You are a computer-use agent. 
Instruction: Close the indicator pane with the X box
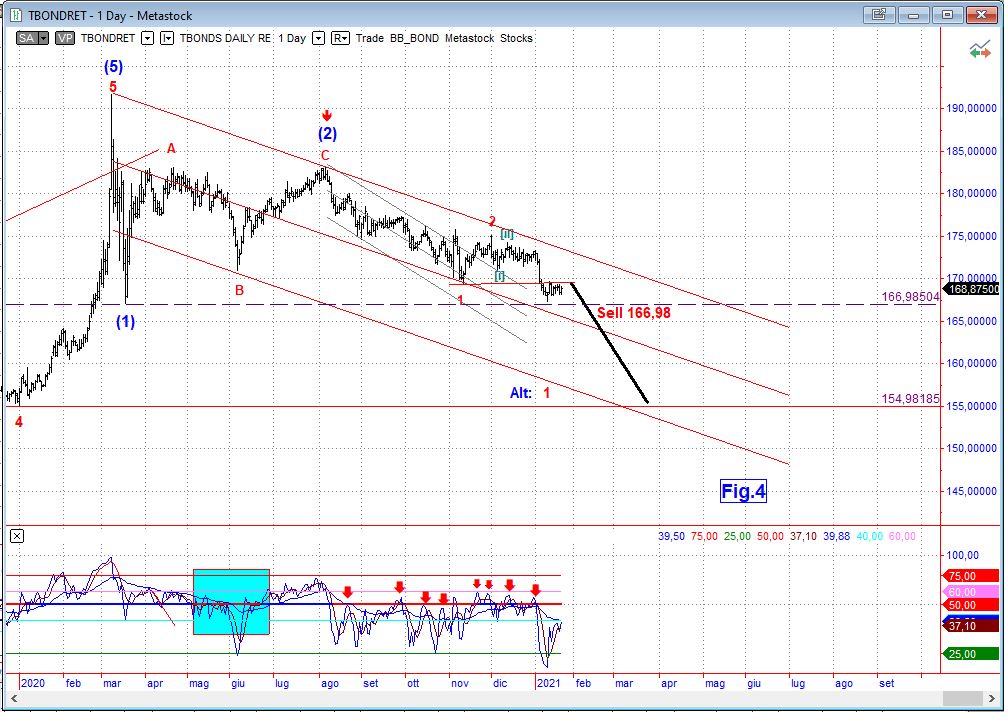click(x=17, y=536)
